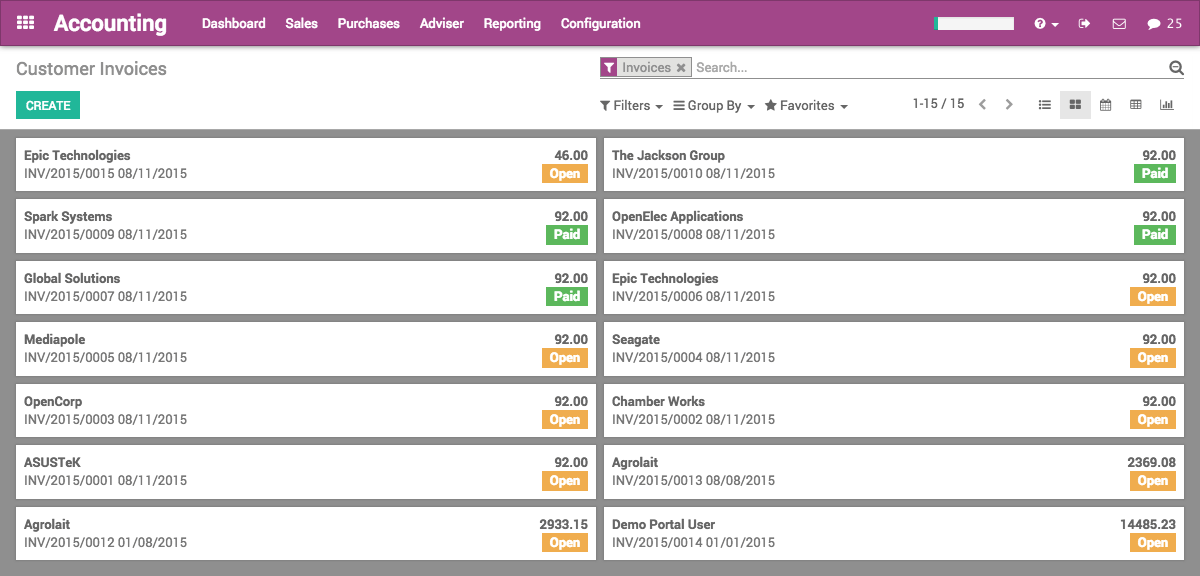Remove the Invoices filter tag
The width and height of the screenshot is (1200, 576).
(x=682, y=67)
